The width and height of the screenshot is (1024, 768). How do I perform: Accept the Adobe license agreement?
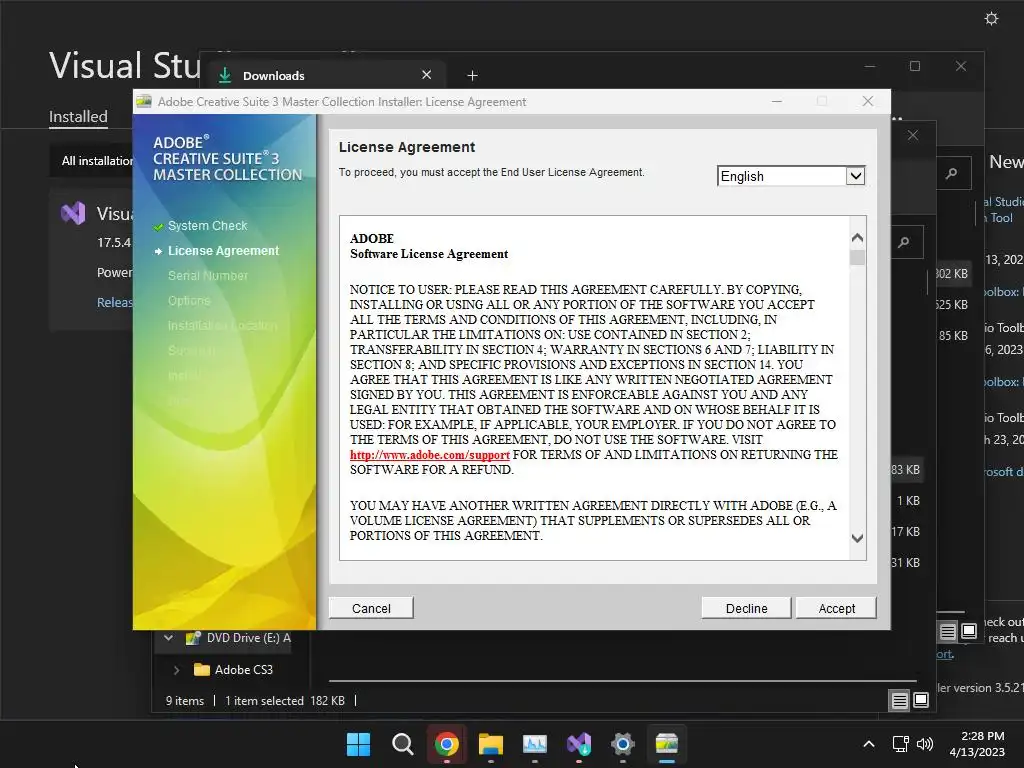836,608
